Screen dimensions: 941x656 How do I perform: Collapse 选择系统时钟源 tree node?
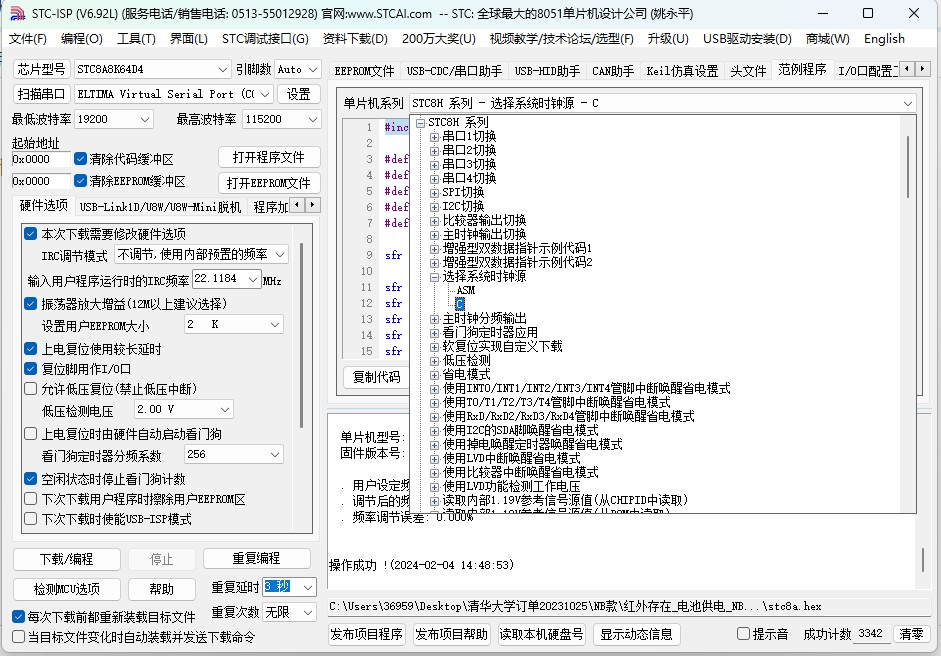[434, 277]
